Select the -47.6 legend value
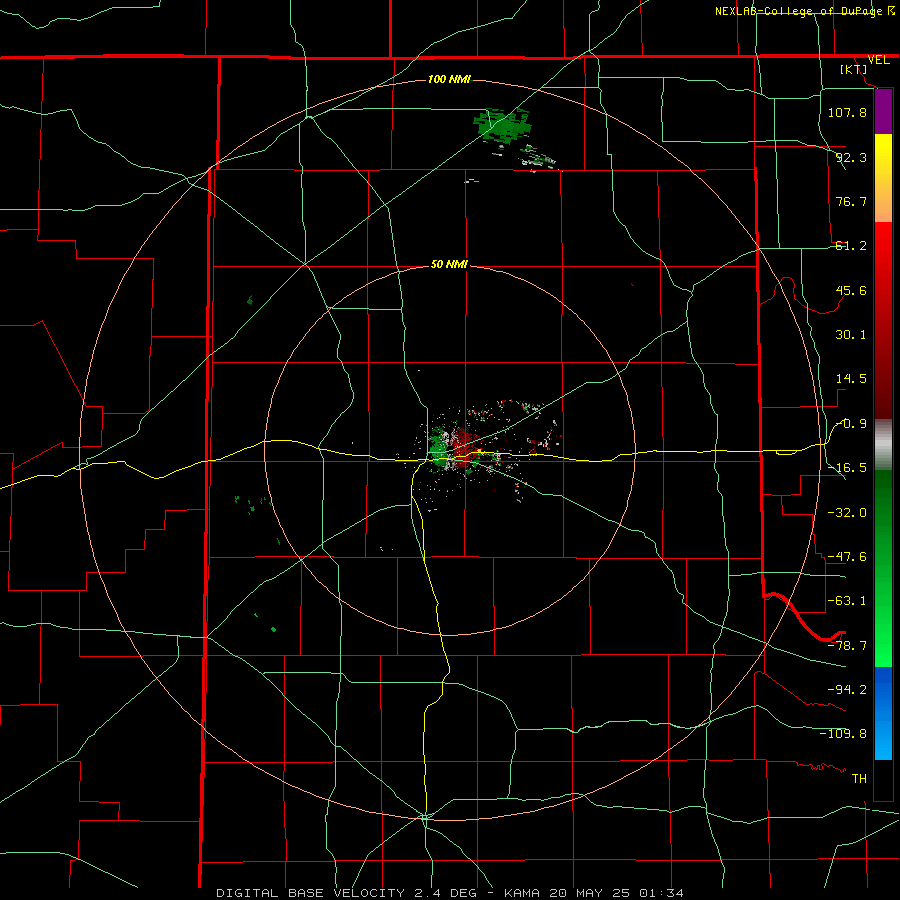The image size is (900, 900). (x=847, y=557)
